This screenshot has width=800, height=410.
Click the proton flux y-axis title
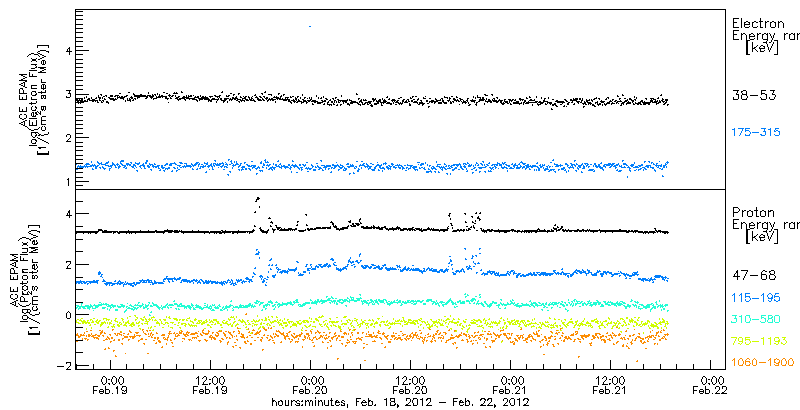click(x=24, y=282)
